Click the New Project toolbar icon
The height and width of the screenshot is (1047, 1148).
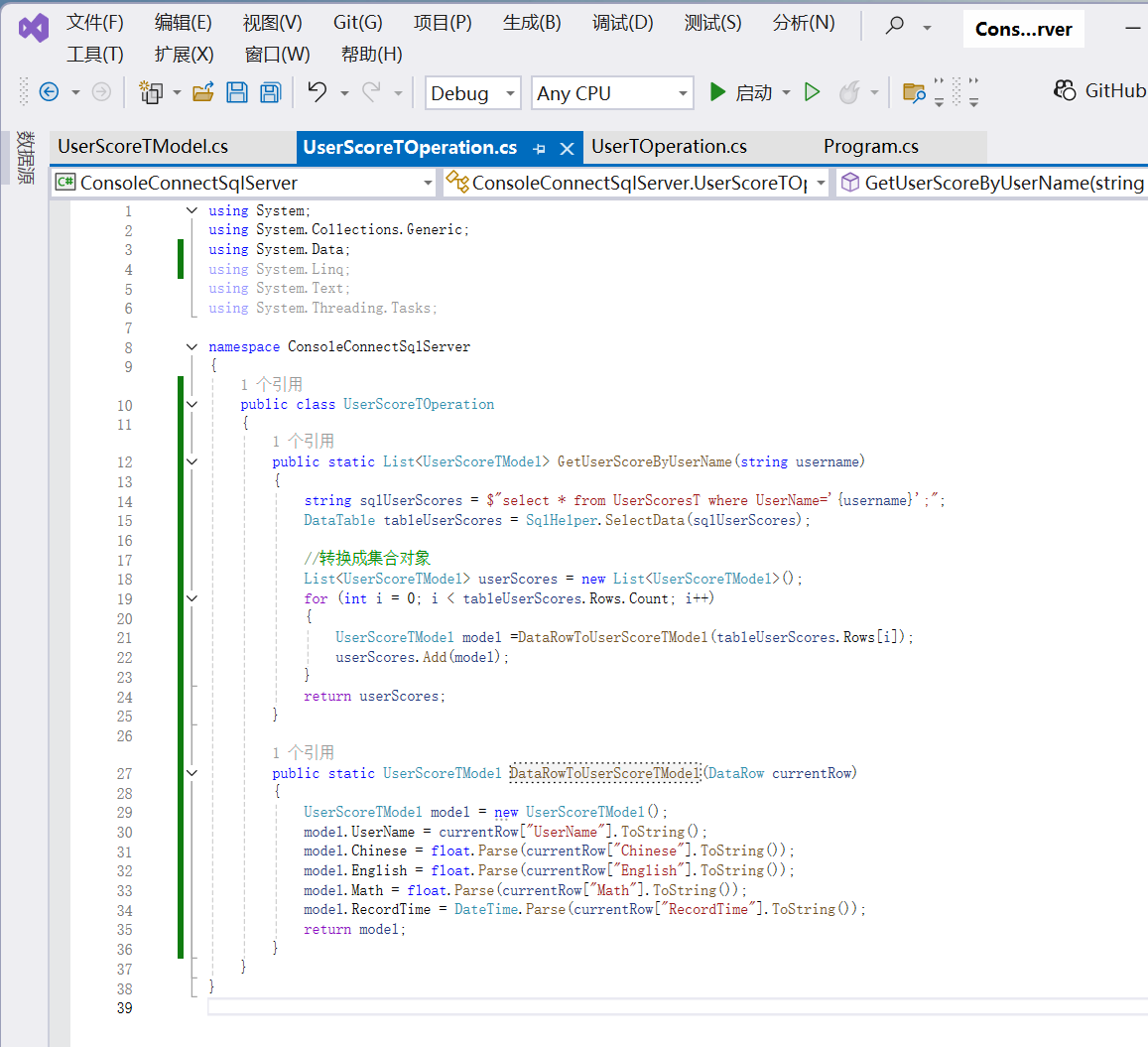pyautogui.click(x=152, y=92)
